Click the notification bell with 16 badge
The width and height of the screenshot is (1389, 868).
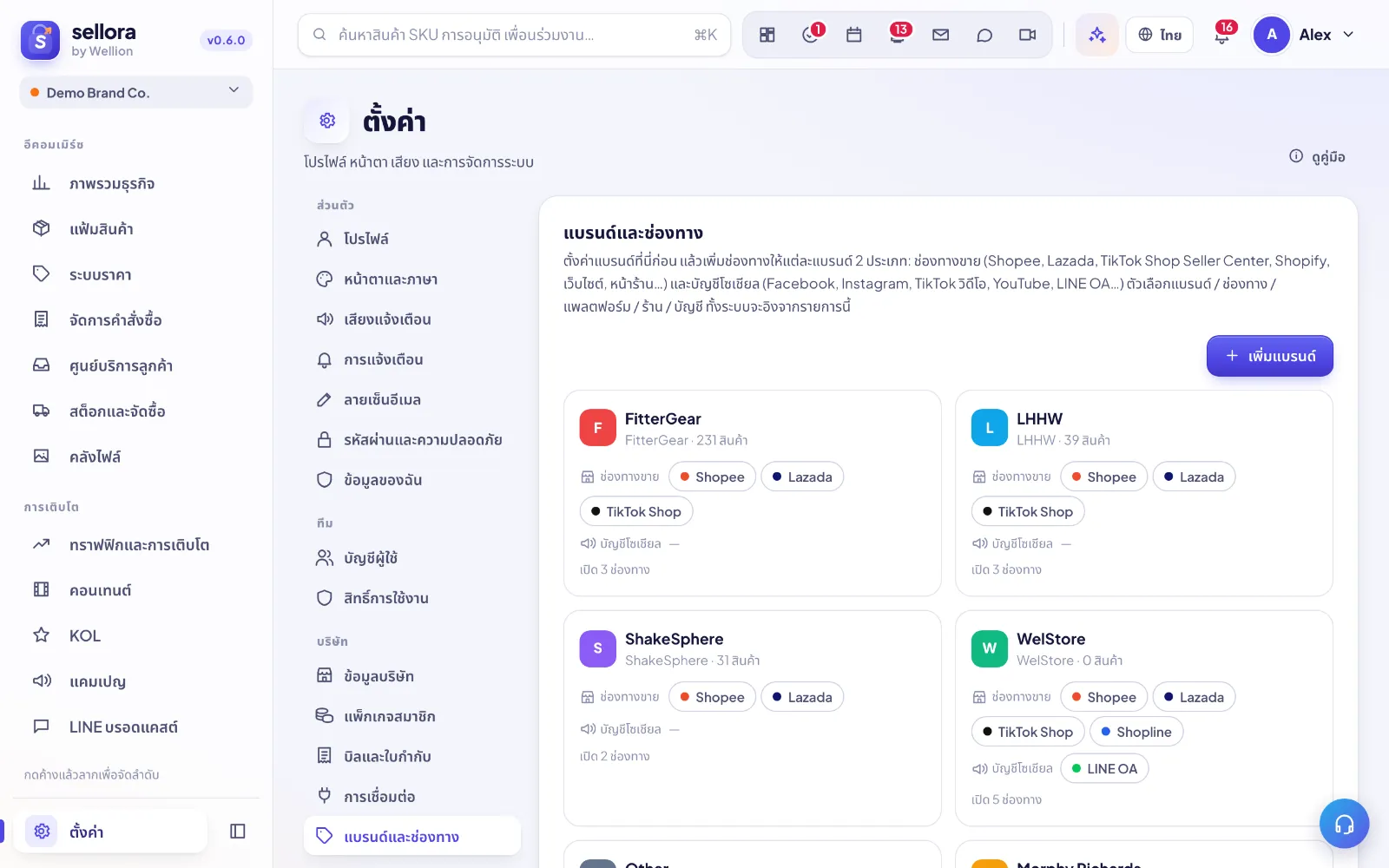point(1221,35)
